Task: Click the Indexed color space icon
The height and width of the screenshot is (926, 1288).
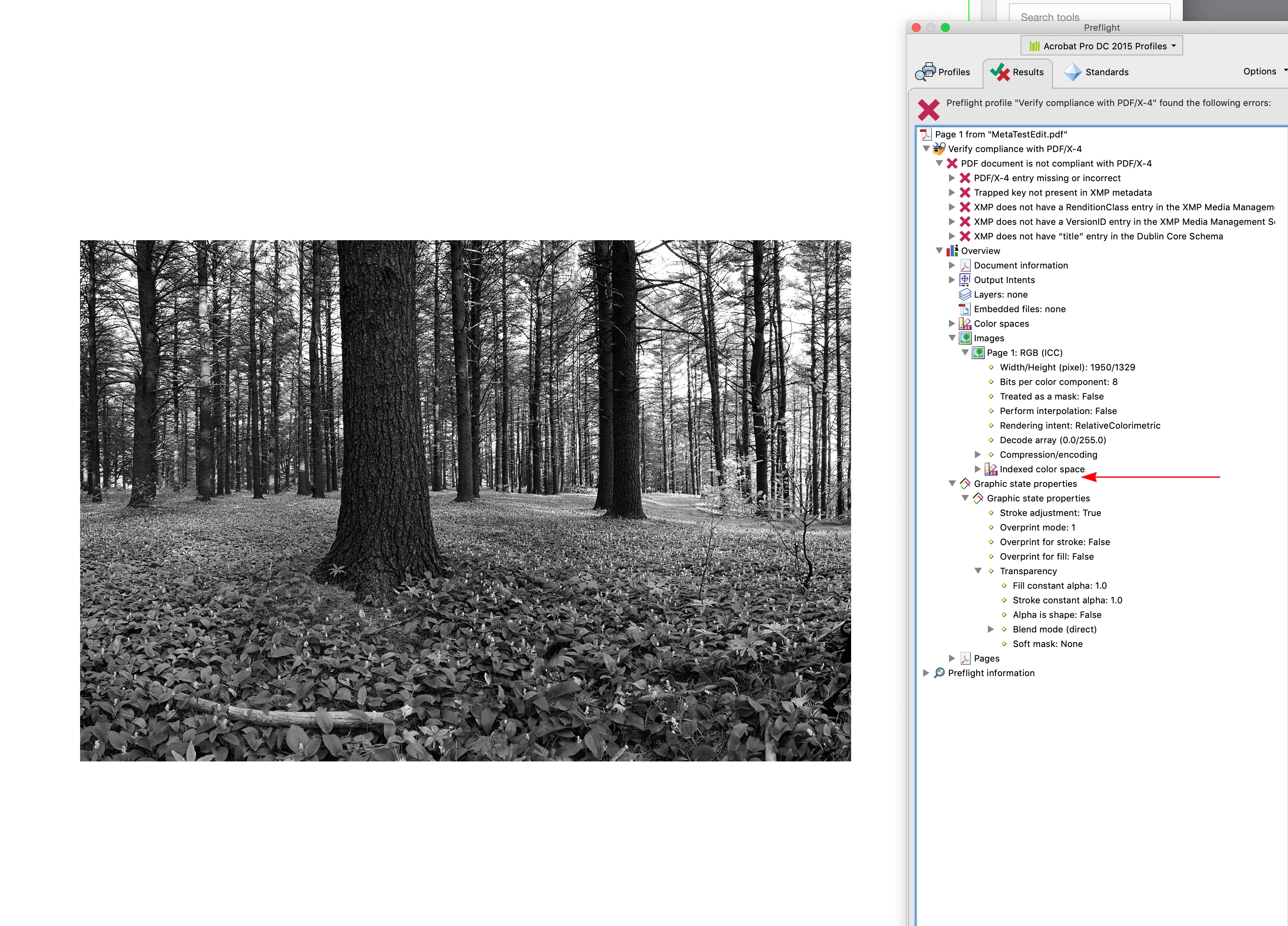Action: coord(990,469)
